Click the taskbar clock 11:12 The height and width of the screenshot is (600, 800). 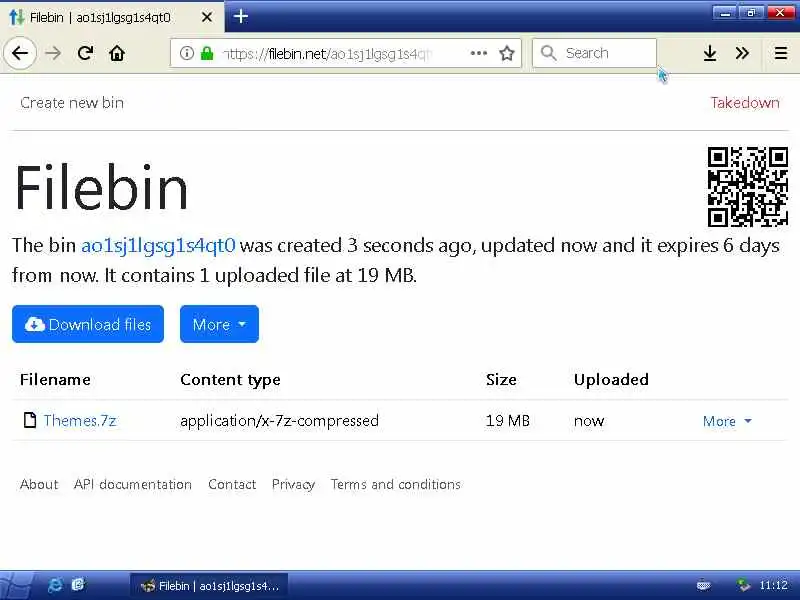773,585
